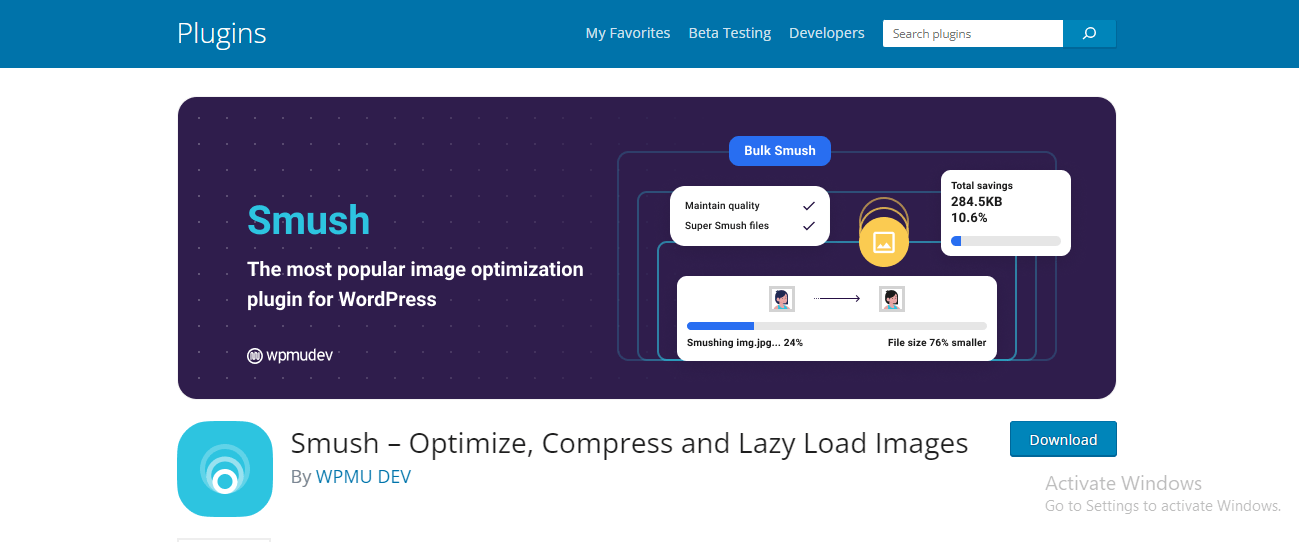Screen dimensions: 1299x542
Task: Click the Bulk Smush button in the banner
Action: pos(779,151)
